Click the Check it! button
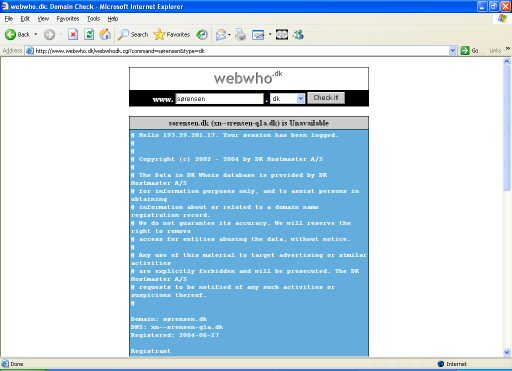Image resolution: width=512 pixels, height=371 pixels. 326,98
